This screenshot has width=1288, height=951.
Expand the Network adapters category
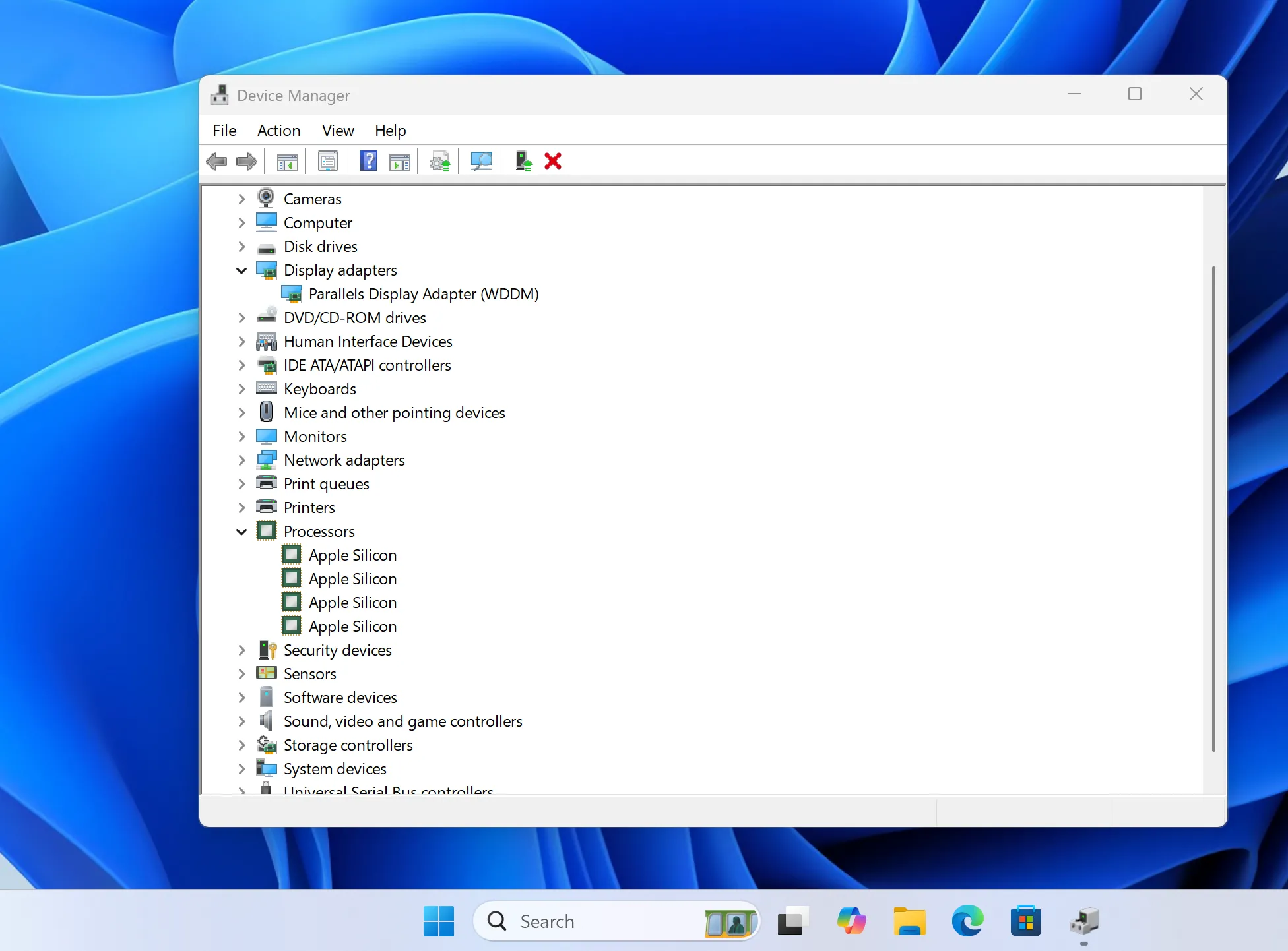(241, 460)
